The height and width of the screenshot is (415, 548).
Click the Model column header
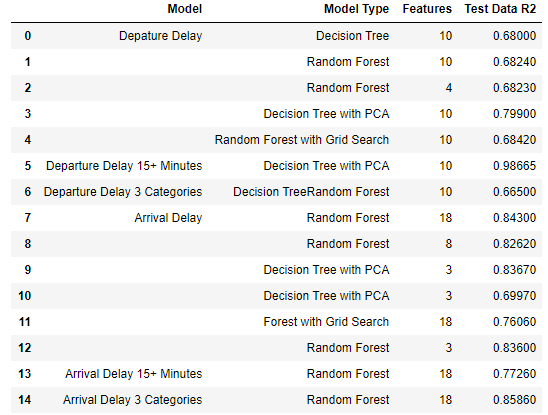click(x=185, y=9)
